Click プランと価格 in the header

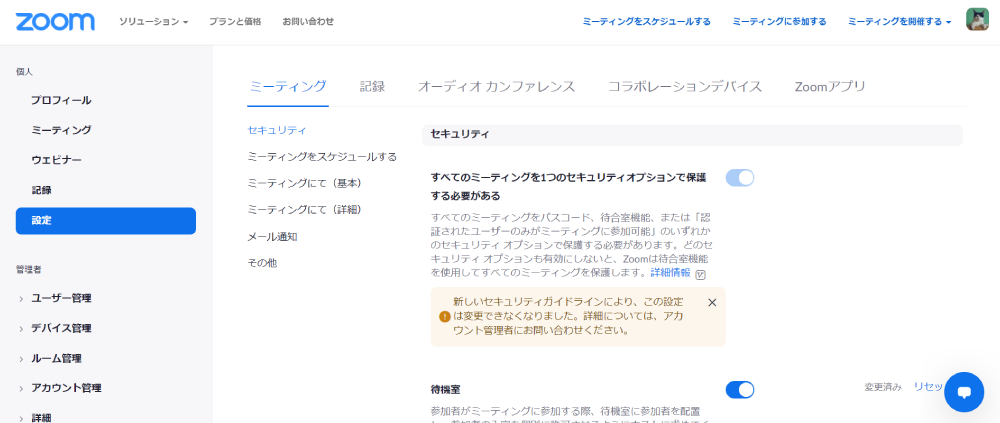pyautogui.click(x=235, y=22)
